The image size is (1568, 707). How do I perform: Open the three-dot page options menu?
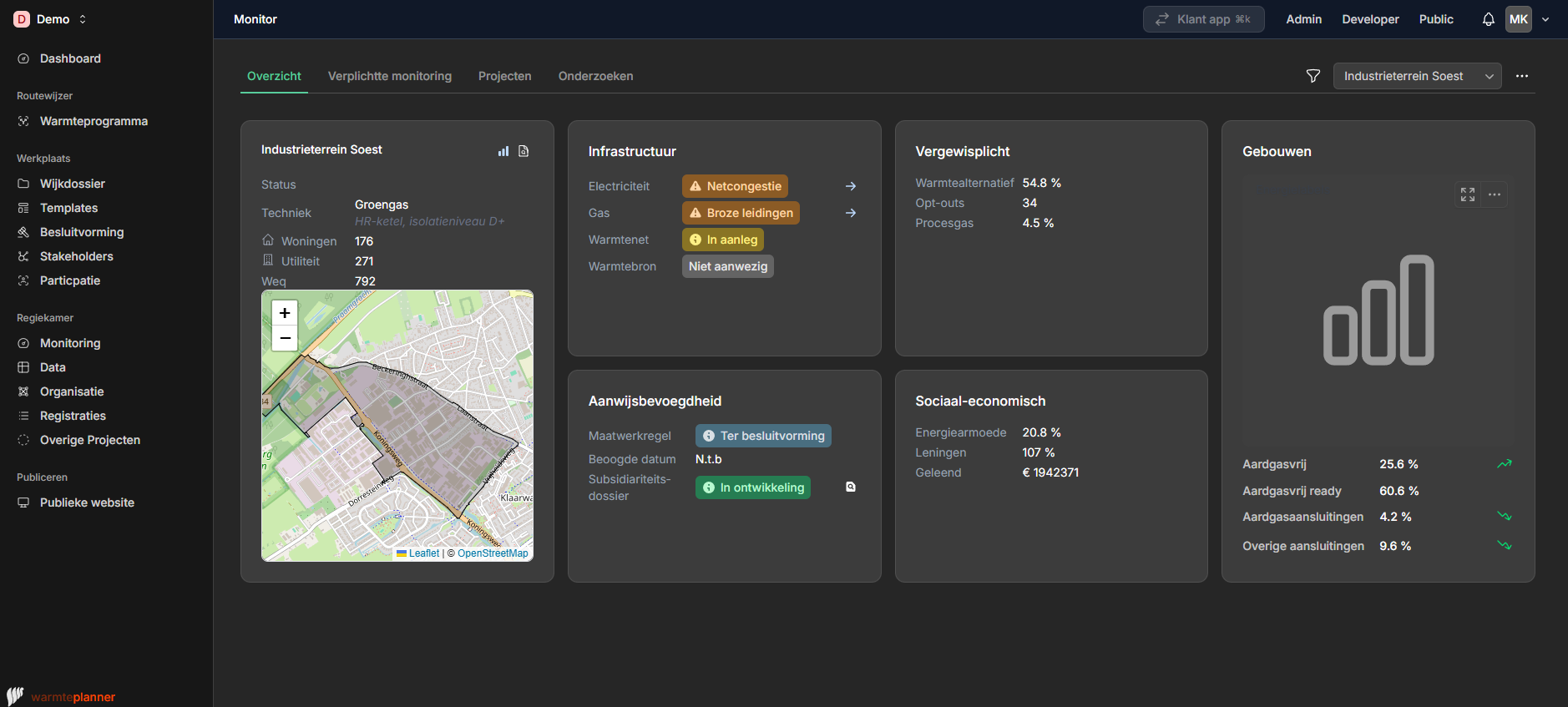tap(1521, 76)
